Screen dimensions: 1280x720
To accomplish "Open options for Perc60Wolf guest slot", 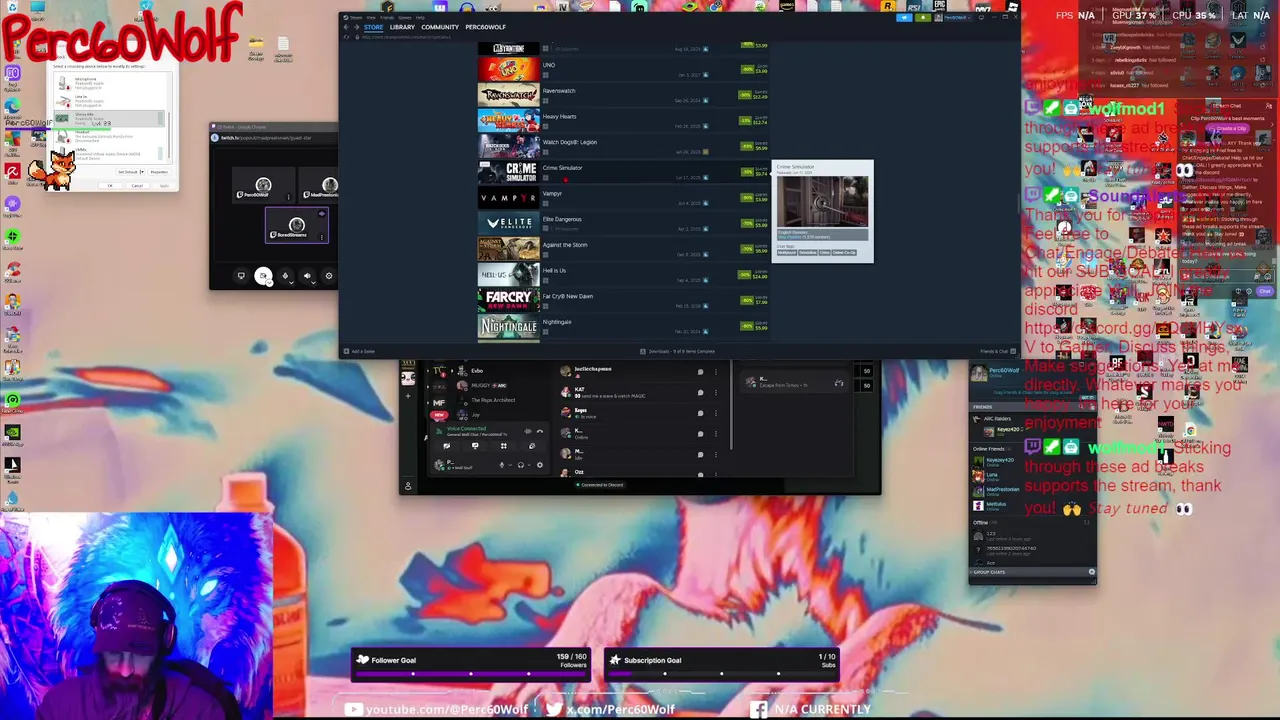I will click(289, 197).
